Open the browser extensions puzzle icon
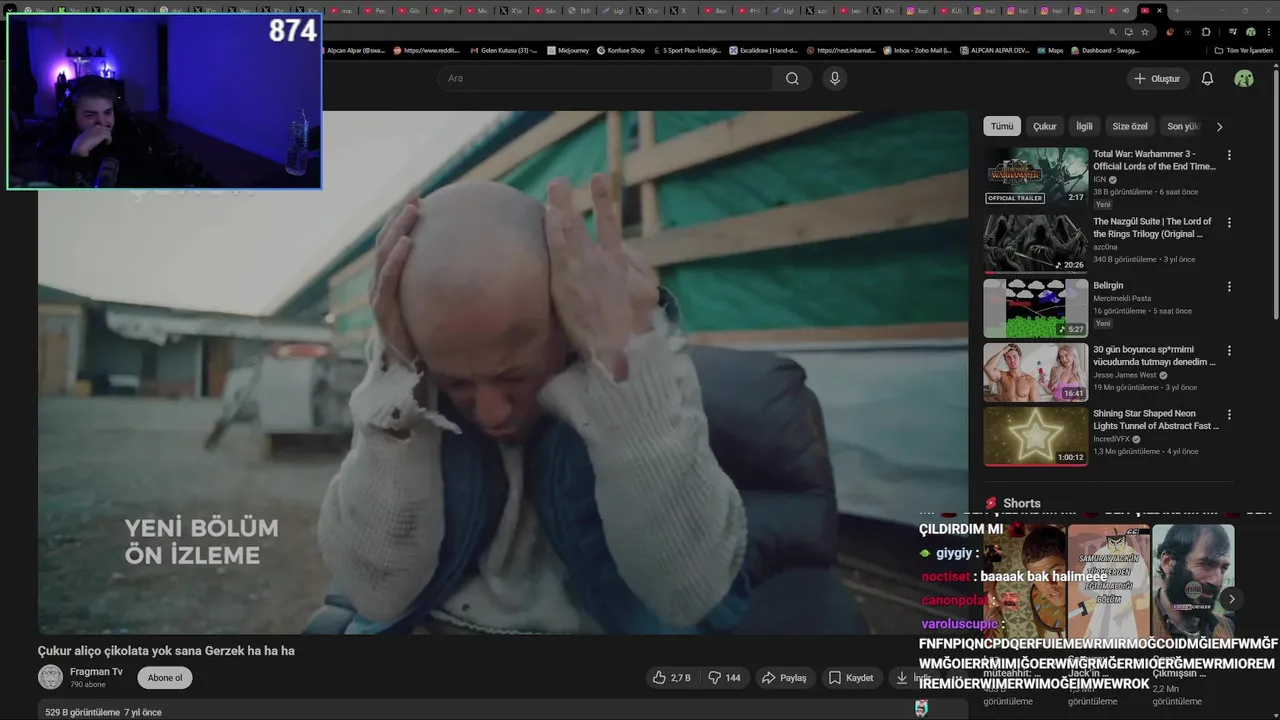The image size is (1280, 720). (x=1206, y=32)
